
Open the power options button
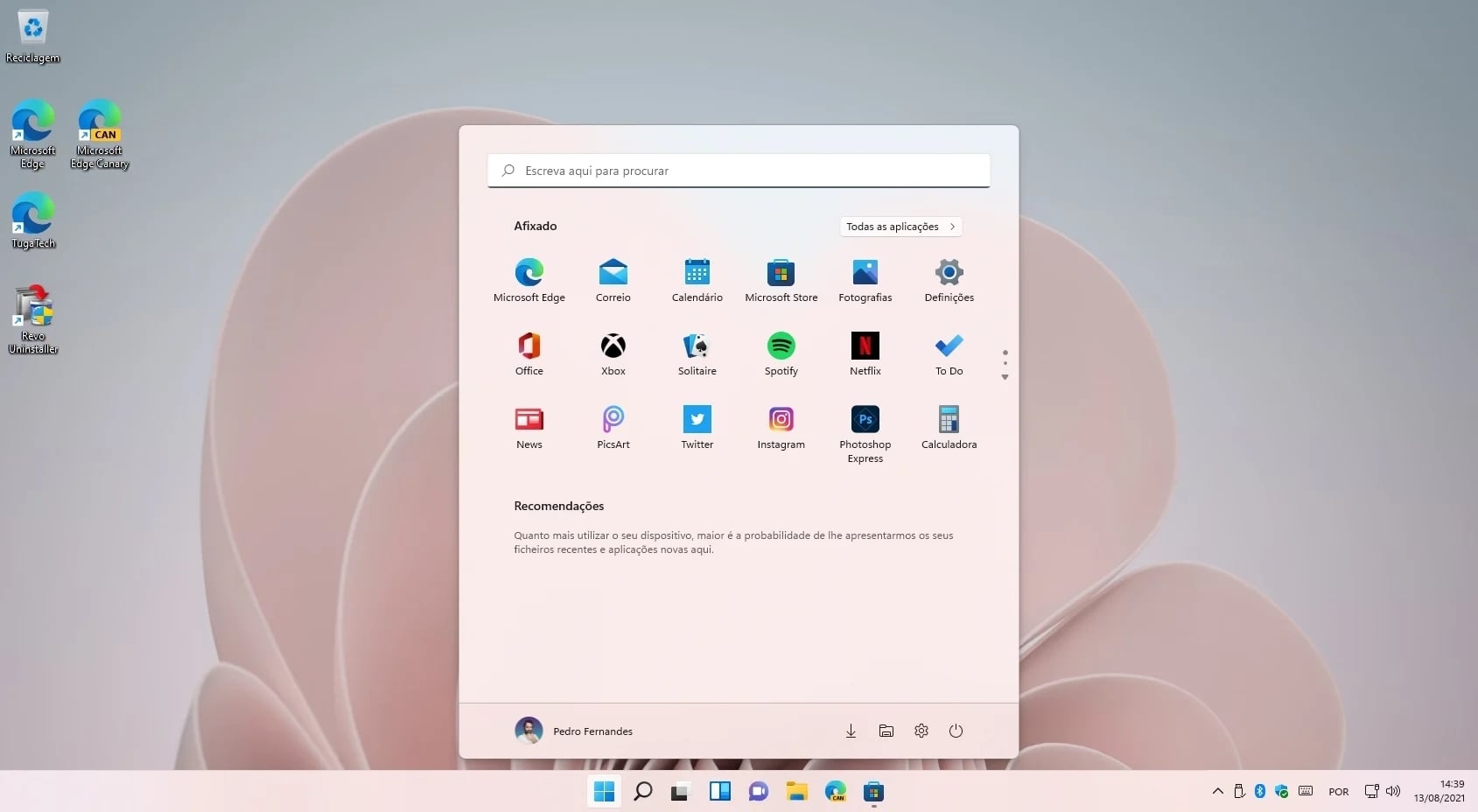point(956,731)
